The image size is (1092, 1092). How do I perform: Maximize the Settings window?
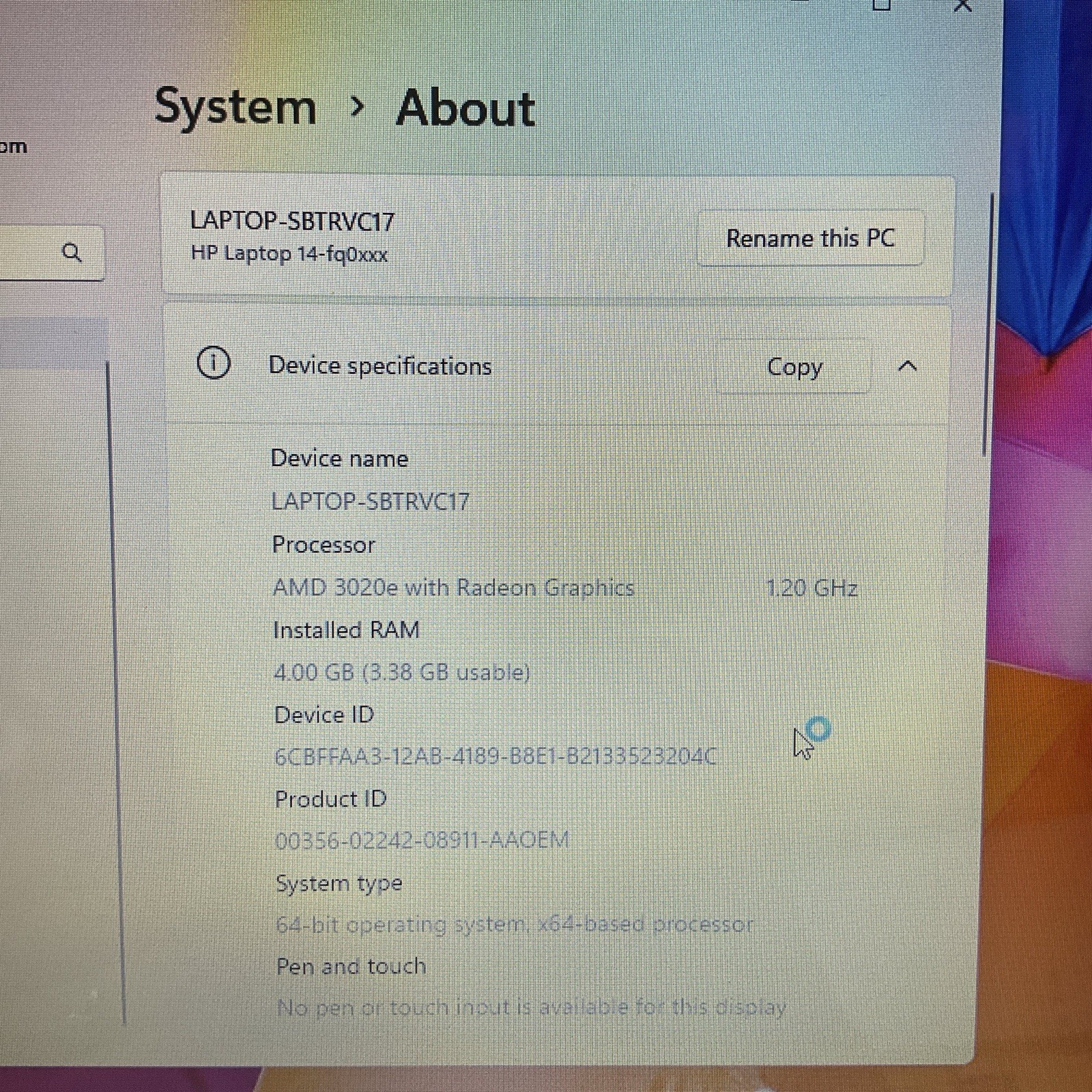(881, 5)
